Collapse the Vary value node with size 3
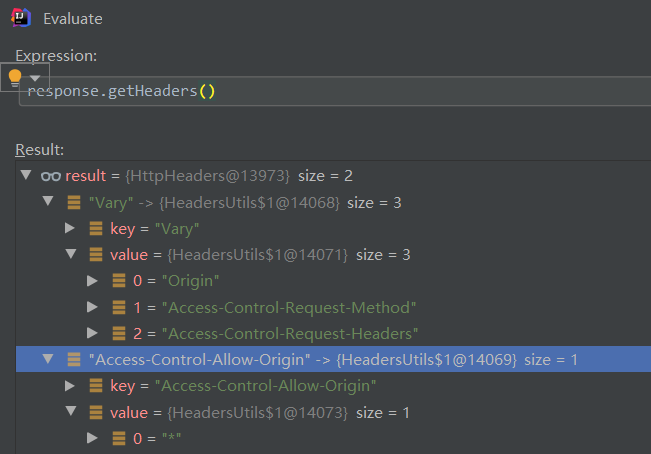The height and width of the screenshot is (454, 651). click(x=70, y=254)
